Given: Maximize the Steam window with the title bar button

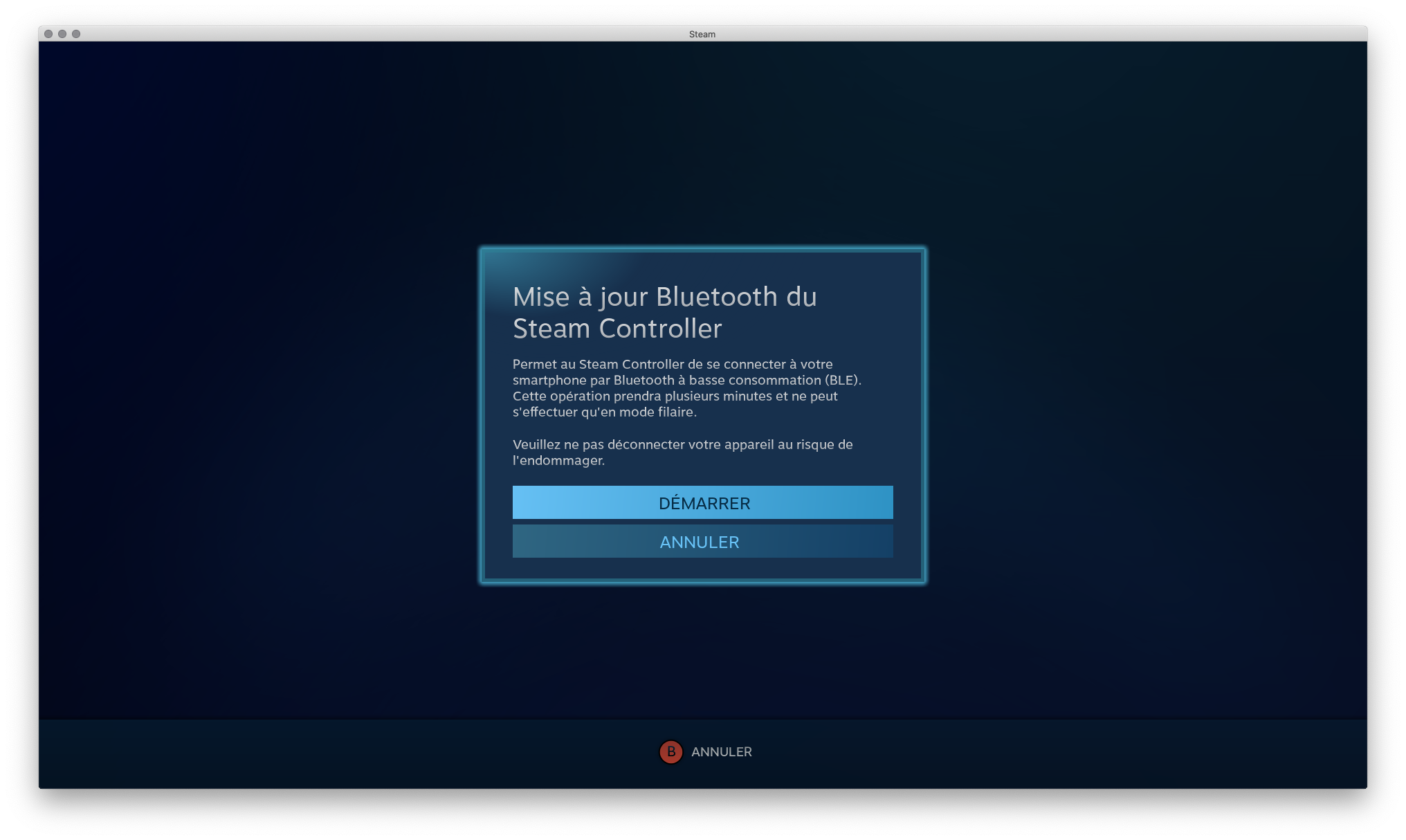Looking at the screenshot, I should click(x=76, y=34).
